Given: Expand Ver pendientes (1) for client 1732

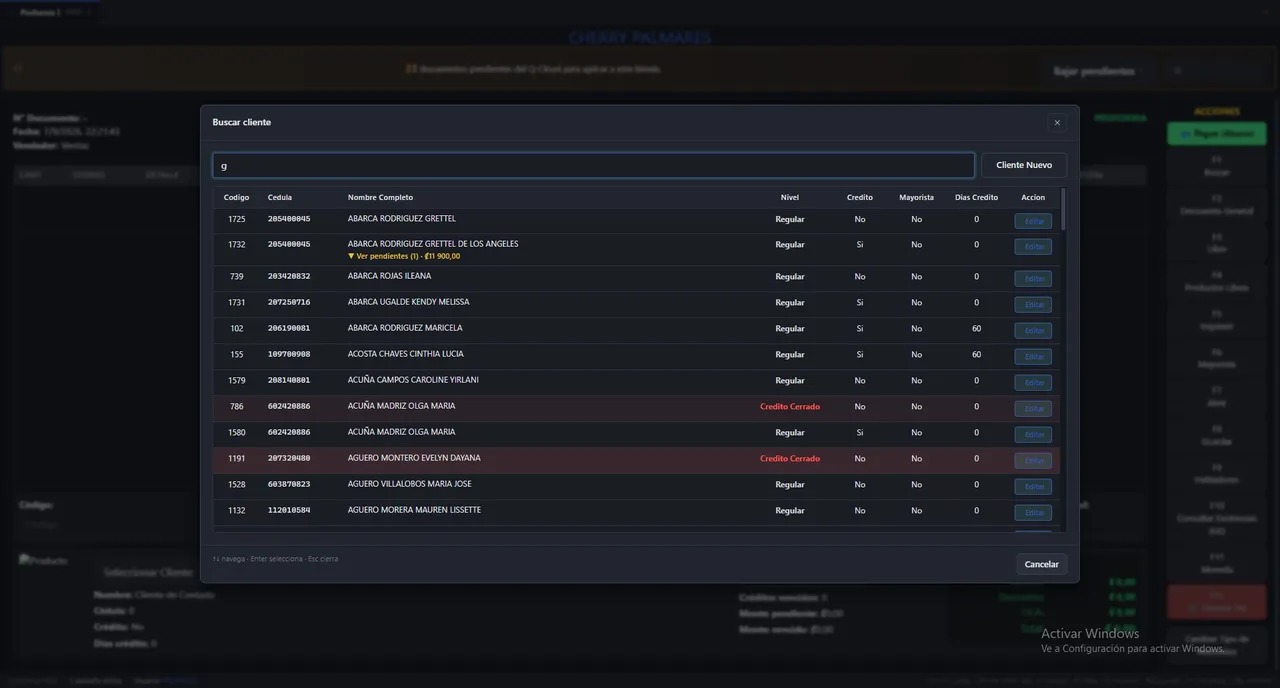Looking at the screenshot, I should [x=404, y=256].
